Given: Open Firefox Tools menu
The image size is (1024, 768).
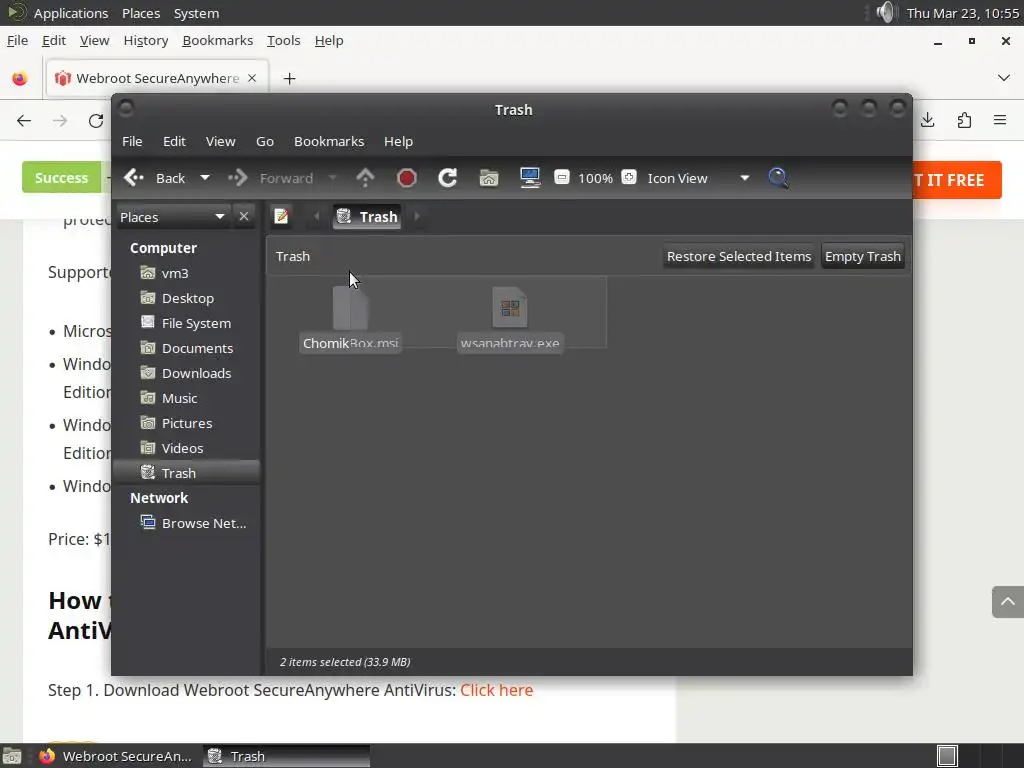Looking at the screenshot, I should click(283, 40).
